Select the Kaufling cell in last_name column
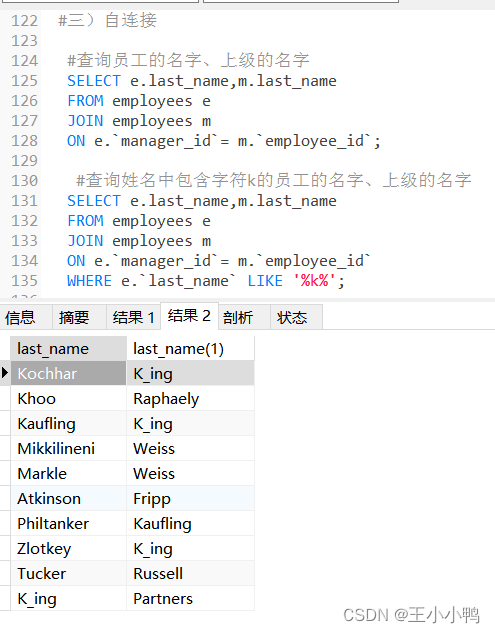Viewport: 495px width, 633px height. pos(68,423)
